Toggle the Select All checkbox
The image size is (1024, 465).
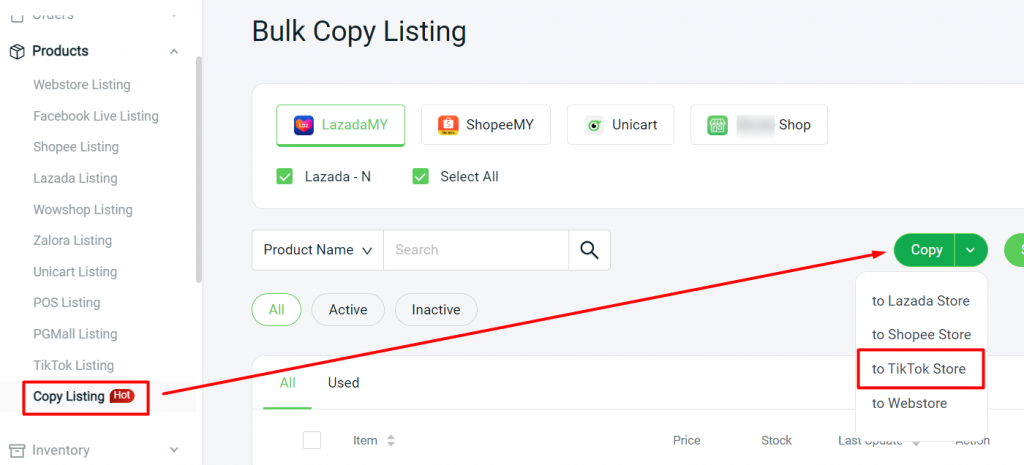421,176
